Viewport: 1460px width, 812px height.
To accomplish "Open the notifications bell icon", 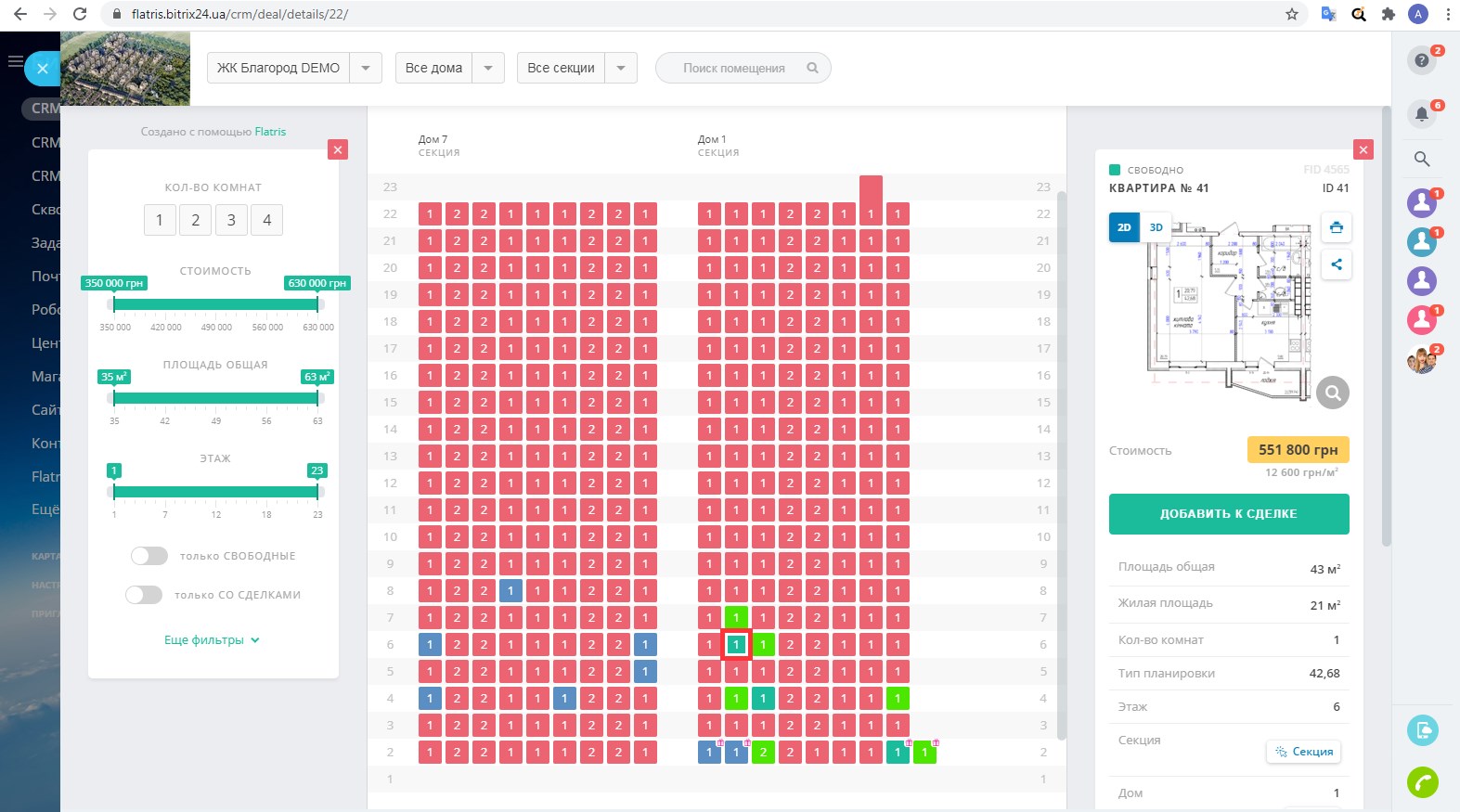I will [1421, 114].
